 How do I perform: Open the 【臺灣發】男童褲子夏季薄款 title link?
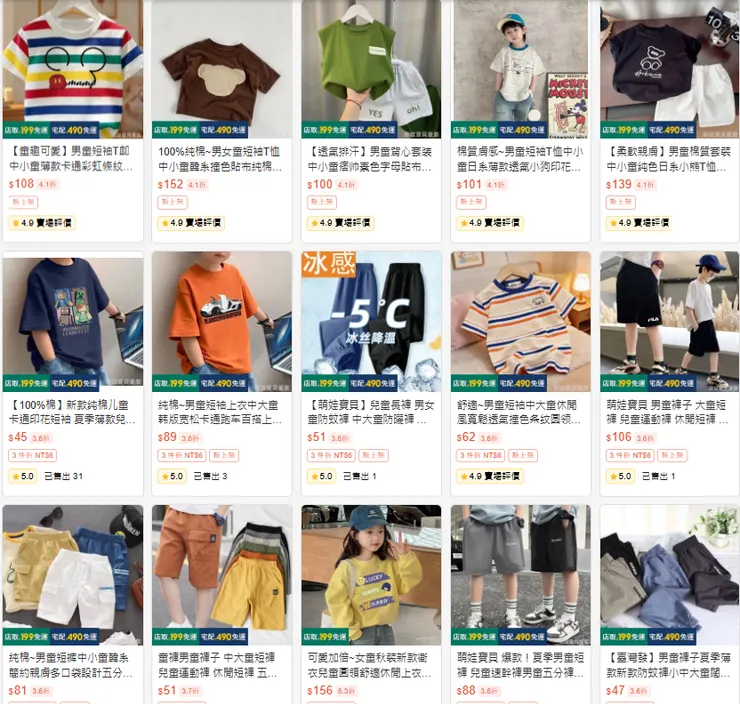pos(668,665)
